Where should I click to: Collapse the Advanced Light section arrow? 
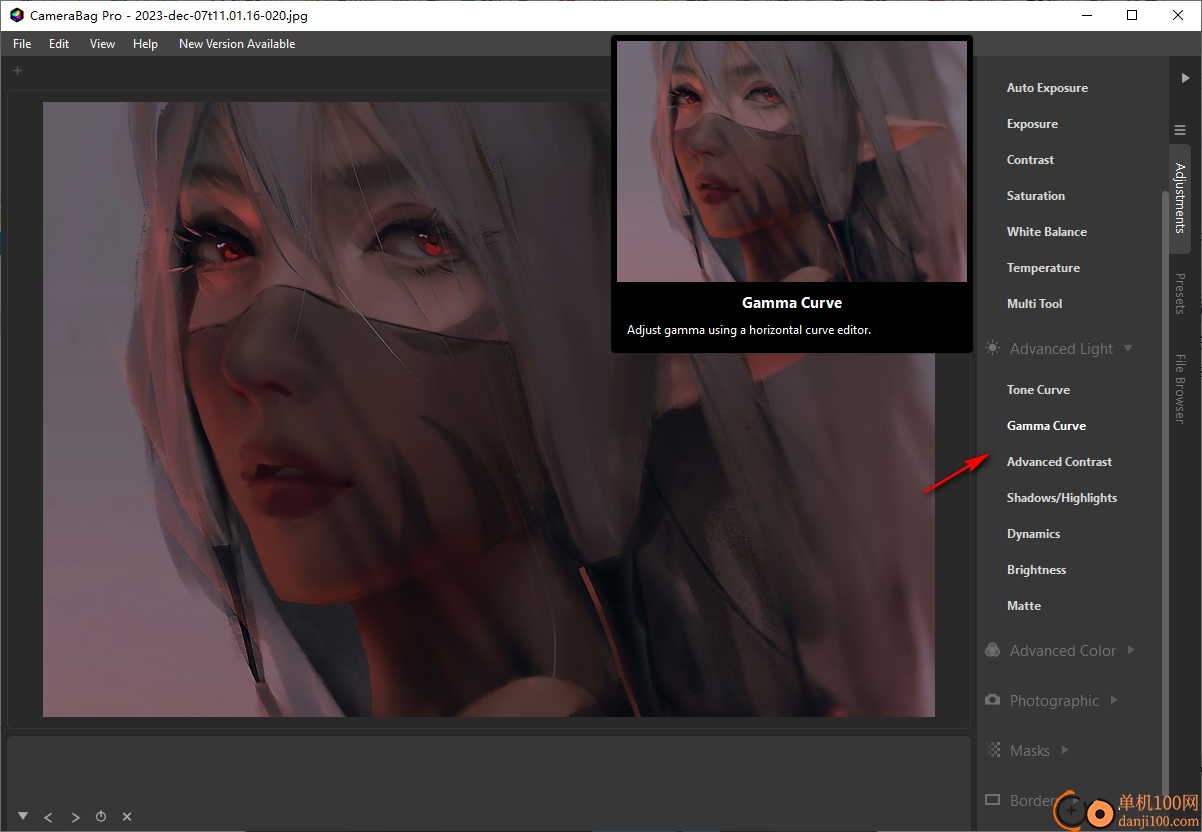coord(1128,348)
